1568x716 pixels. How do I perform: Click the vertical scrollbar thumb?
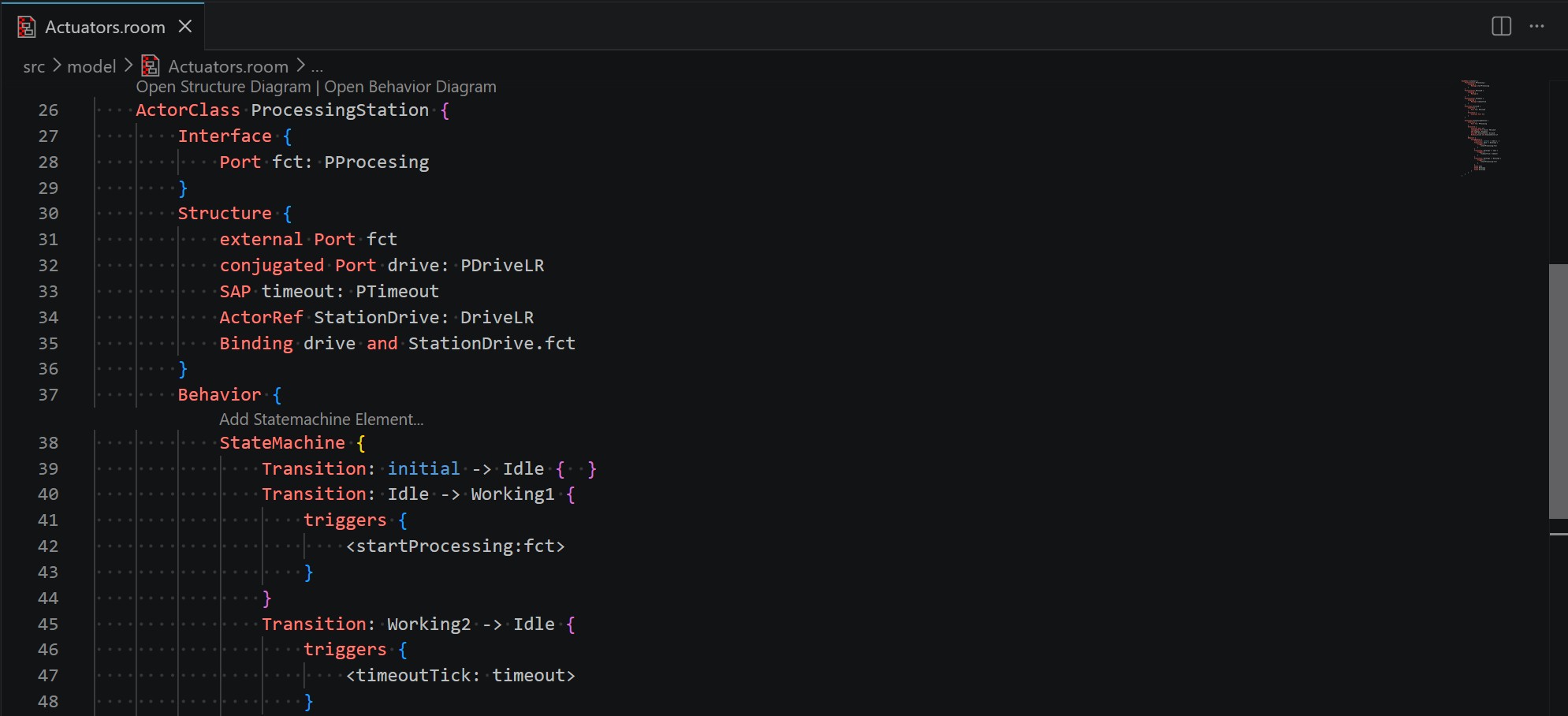click(x=1558, y=390)
